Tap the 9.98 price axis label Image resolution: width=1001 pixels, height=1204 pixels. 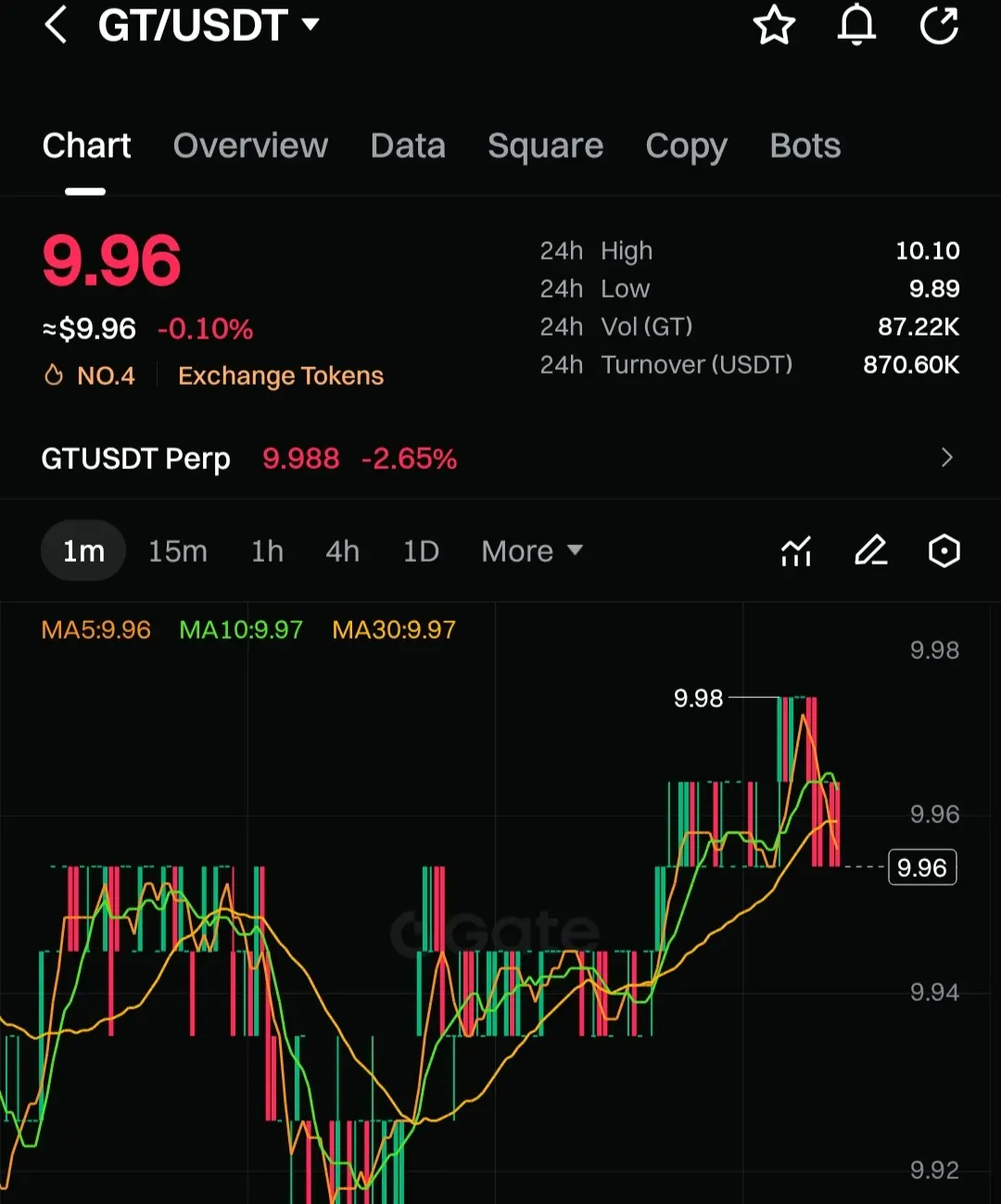[x=934, y=650]
